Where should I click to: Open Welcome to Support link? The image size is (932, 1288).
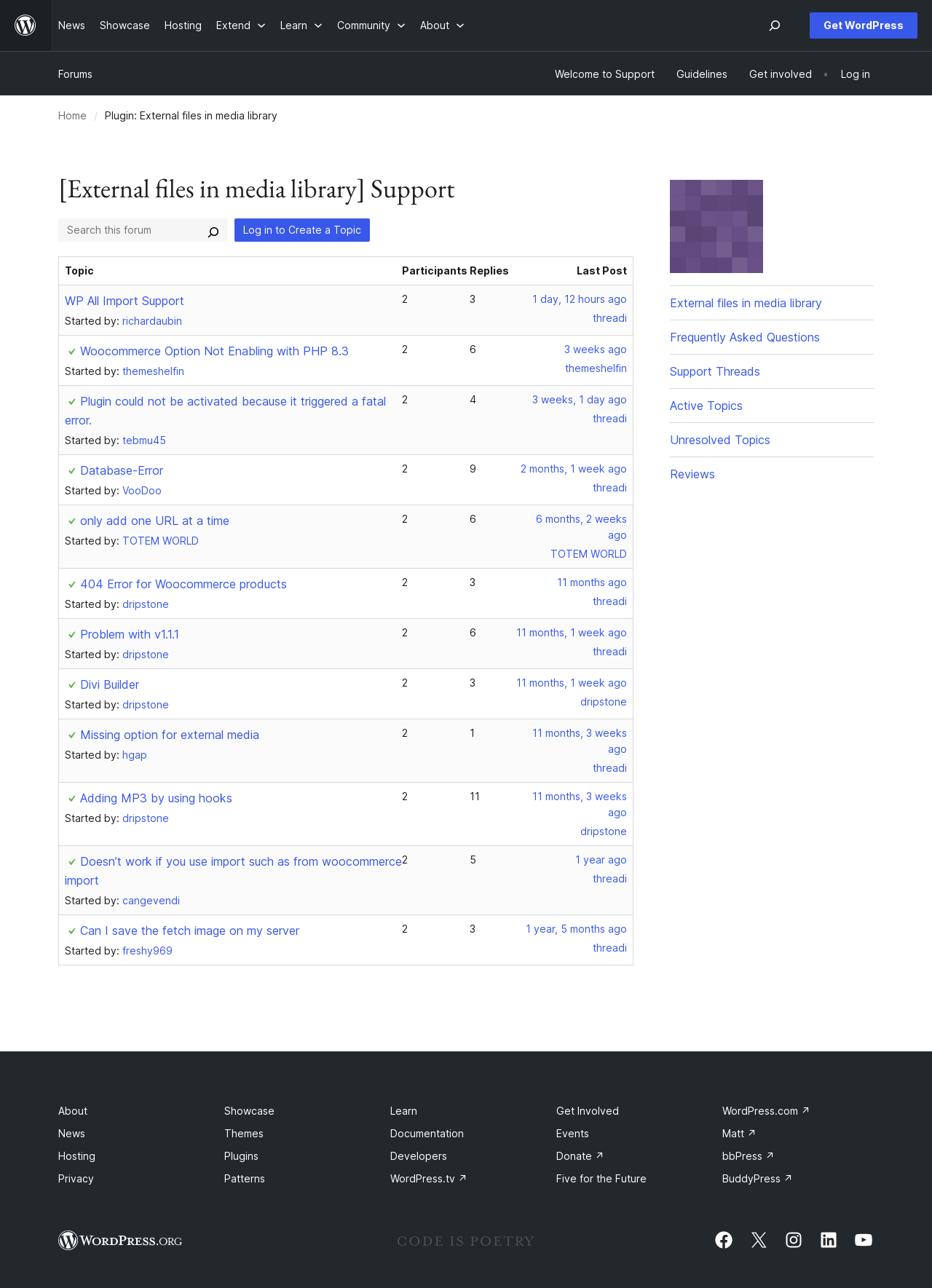coord(604,74)
